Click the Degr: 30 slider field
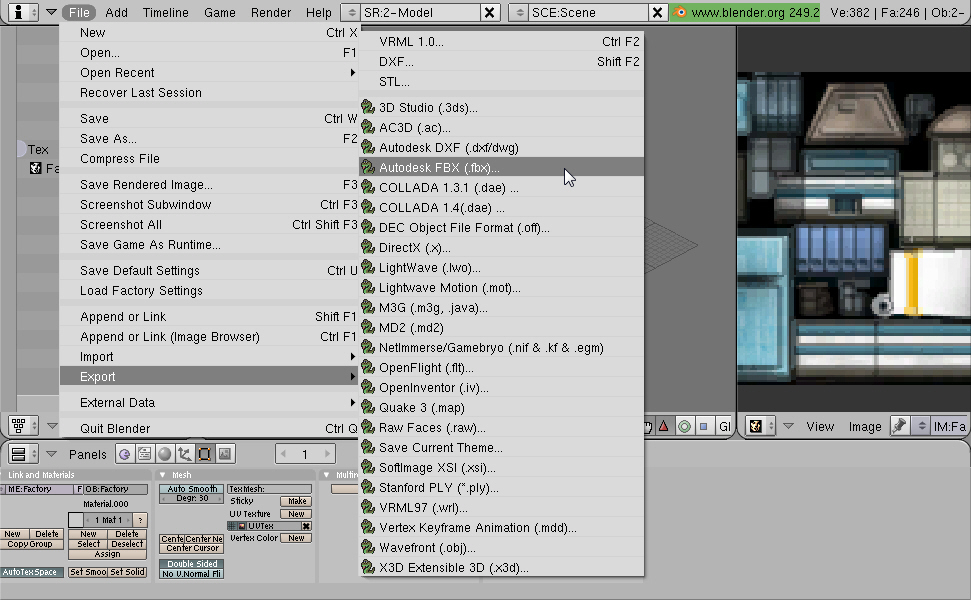 pyautogui.click(x=192, y=498)
